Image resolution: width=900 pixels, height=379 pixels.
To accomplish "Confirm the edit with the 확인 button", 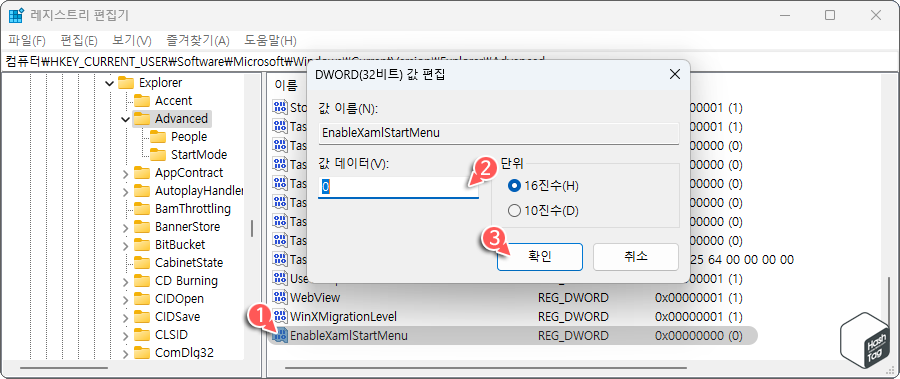I will pos(540,257).
